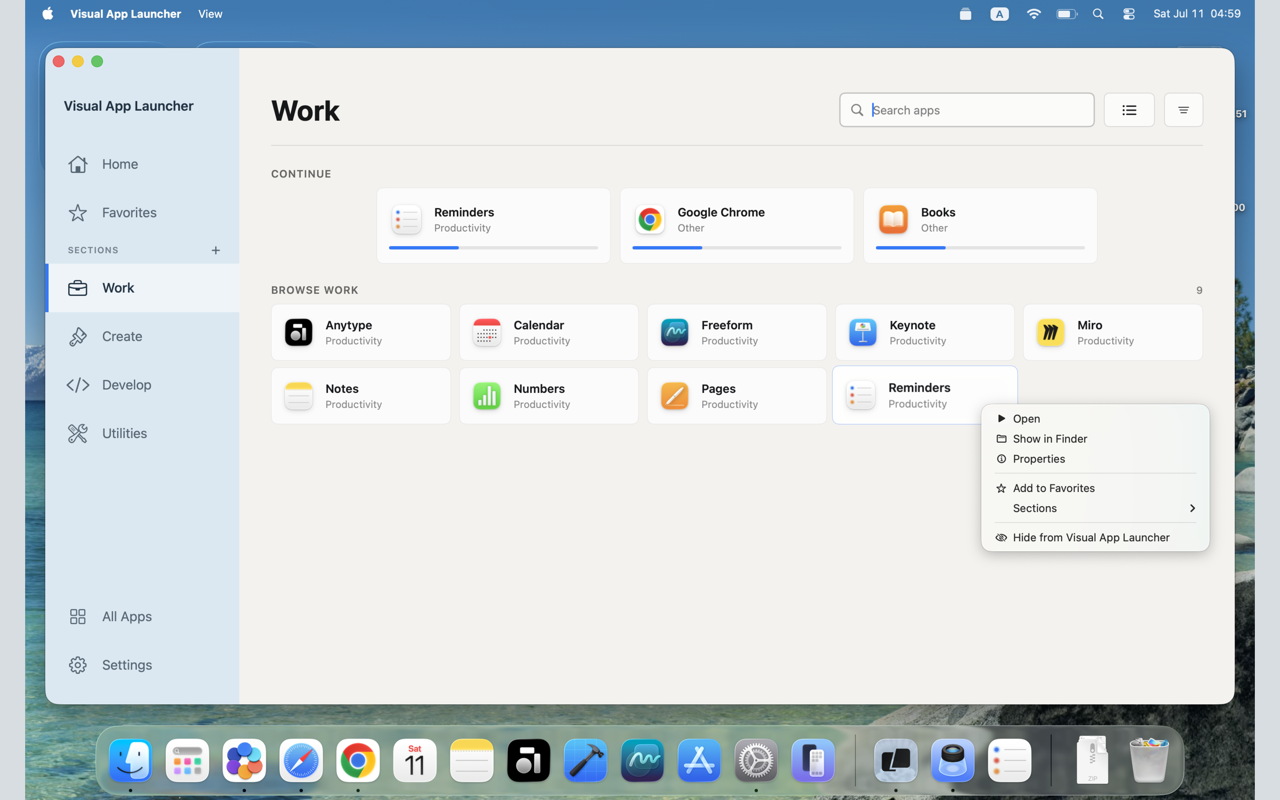Focus the Search apps field
This screenshot has width=1280, height=800.
[967, 110]
